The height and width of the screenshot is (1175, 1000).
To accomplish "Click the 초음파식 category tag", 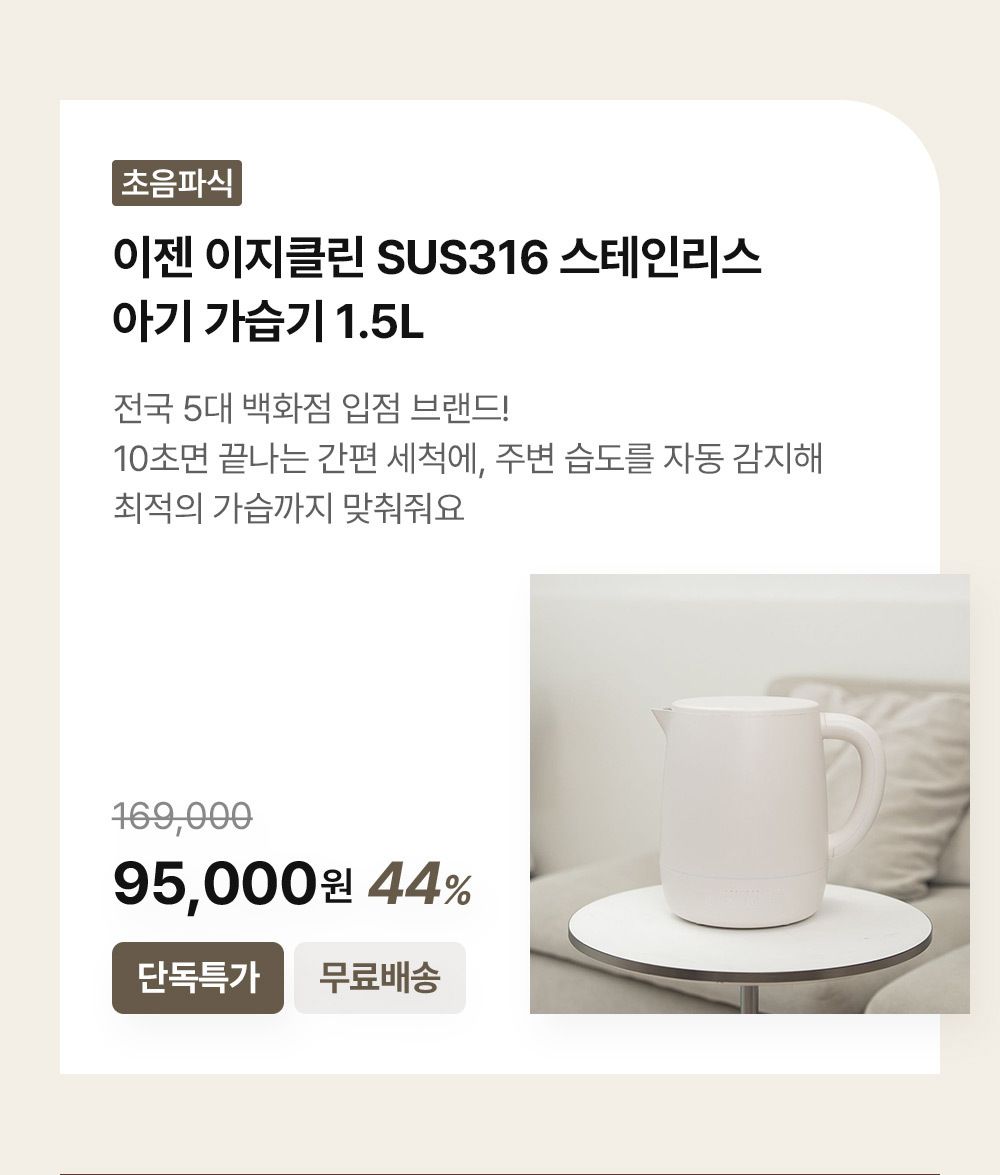I will (x=176, y=184).
